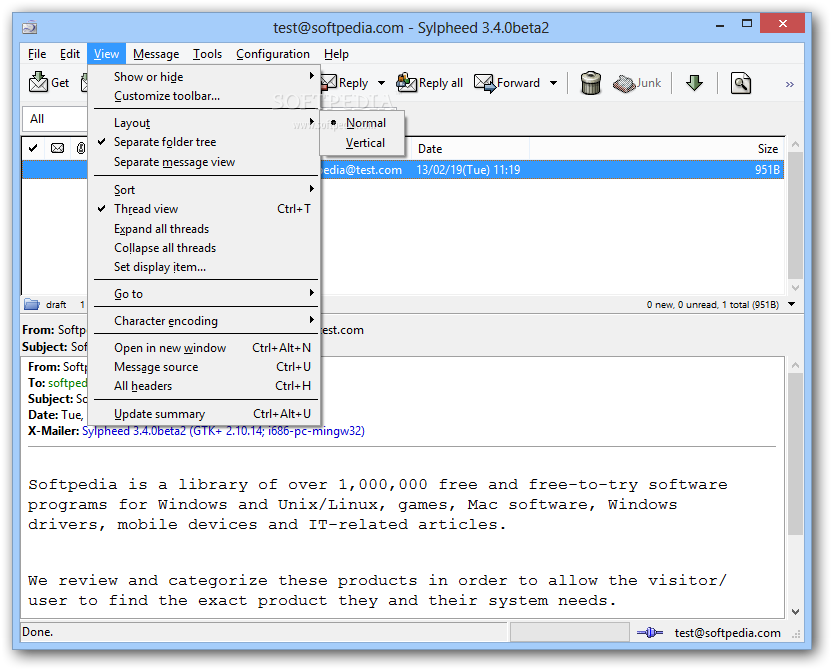Viewport: 832px width, 670px height.
Task: Select the message dated 13/02/19(Tue) 11:19
Action: [468, 170]
